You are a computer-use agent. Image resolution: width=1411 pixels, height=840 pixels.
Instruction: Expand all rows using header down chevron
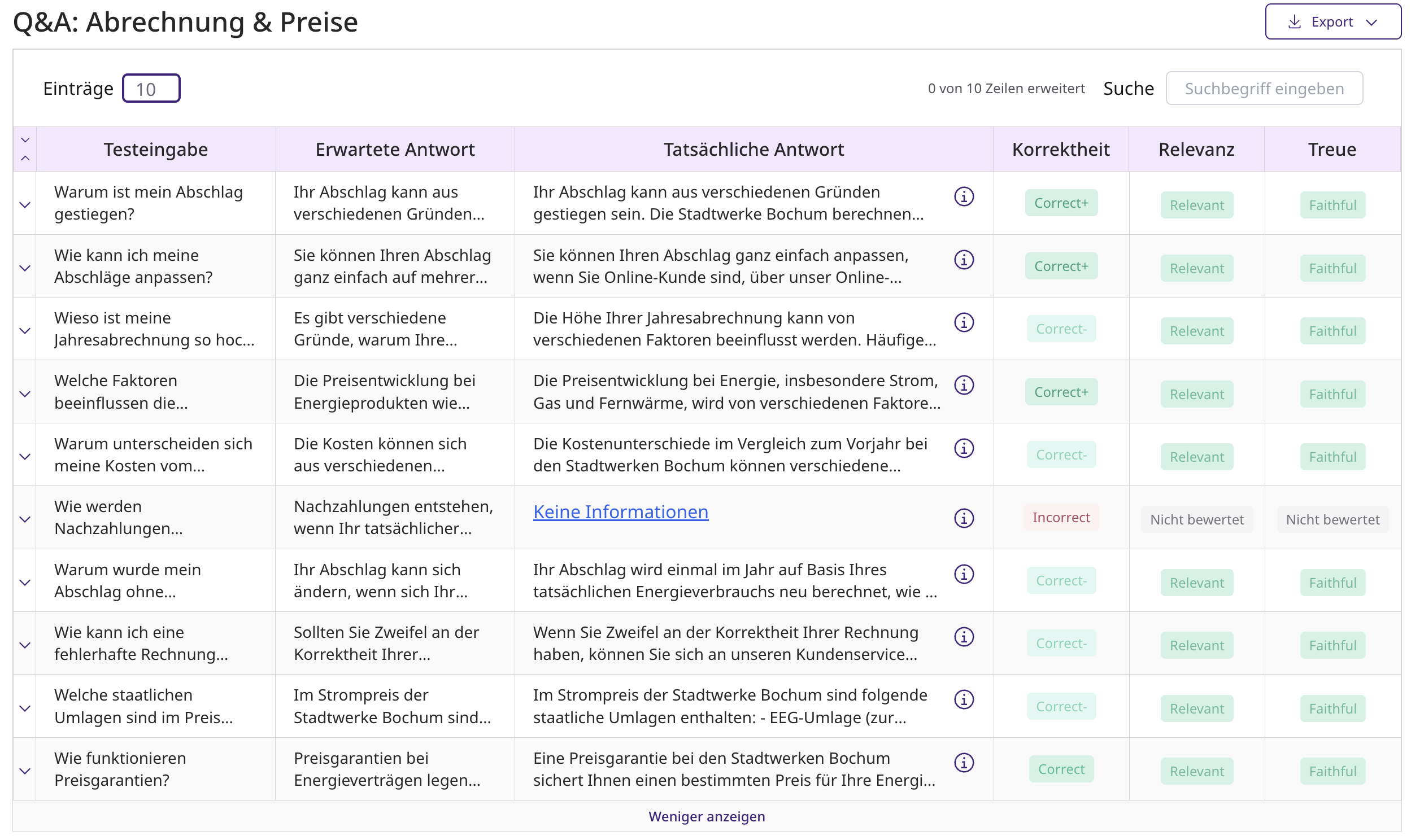click(x=25, y=140)
